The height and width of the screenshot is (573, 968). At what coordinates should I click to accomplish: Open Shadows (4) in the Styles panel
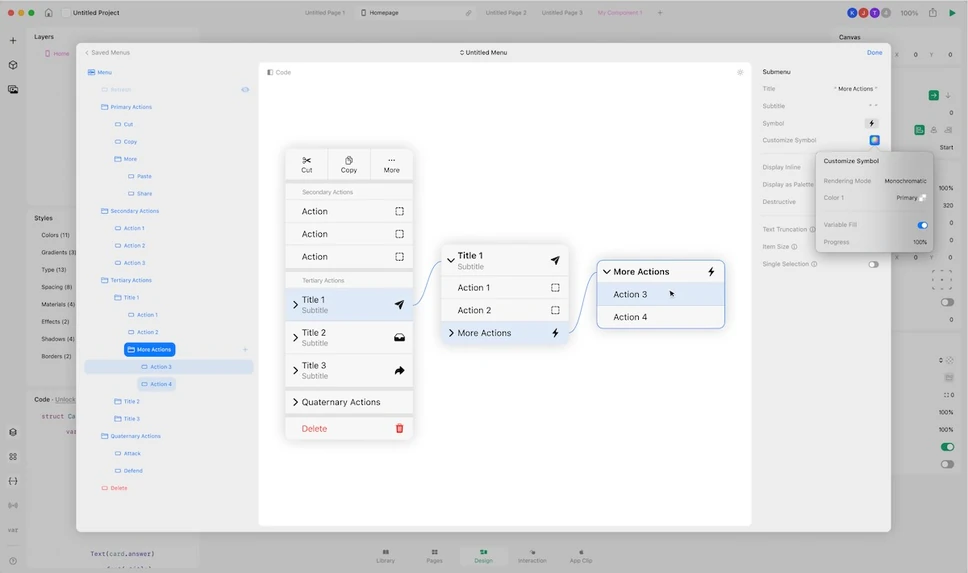tap(57, 339)
